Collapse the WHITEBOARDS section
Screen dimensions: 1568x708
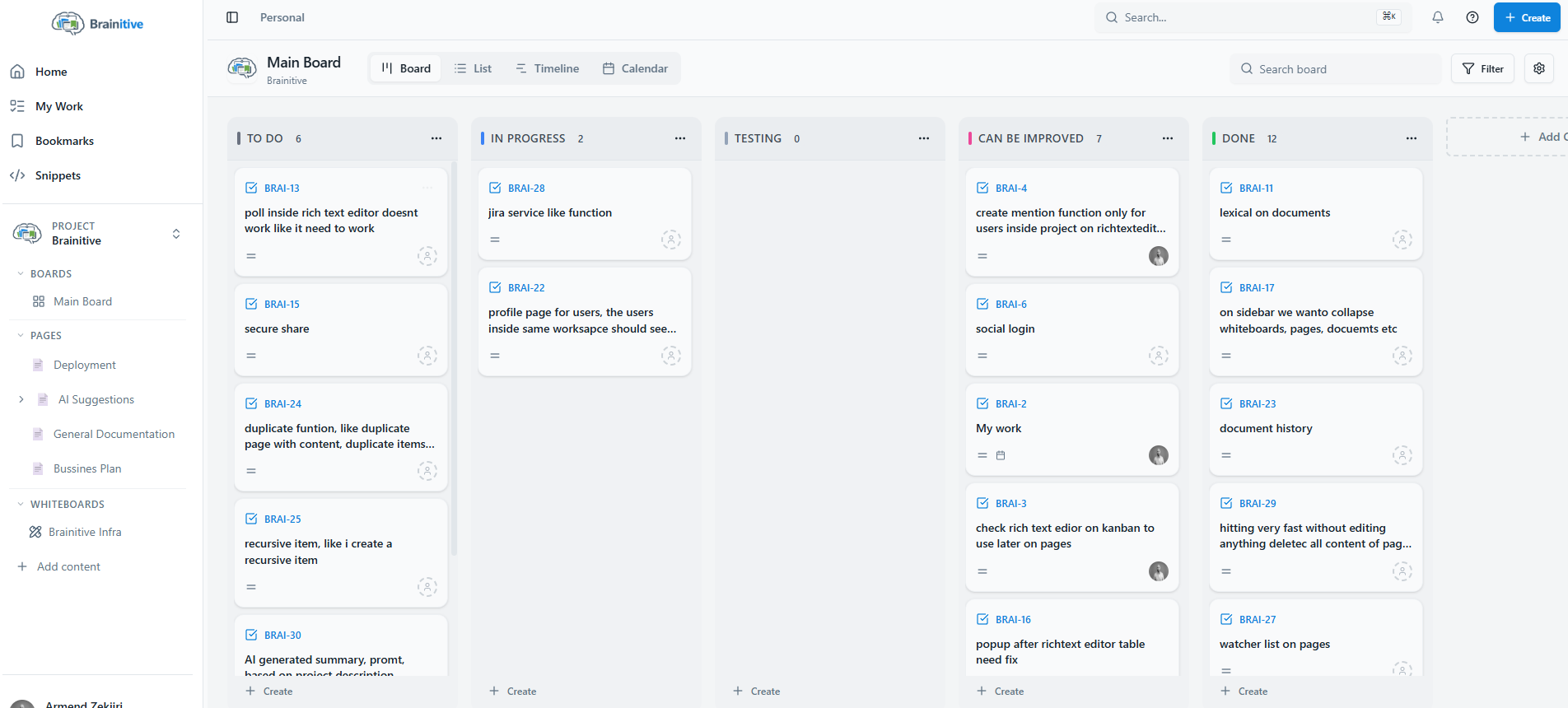point(21,504)
